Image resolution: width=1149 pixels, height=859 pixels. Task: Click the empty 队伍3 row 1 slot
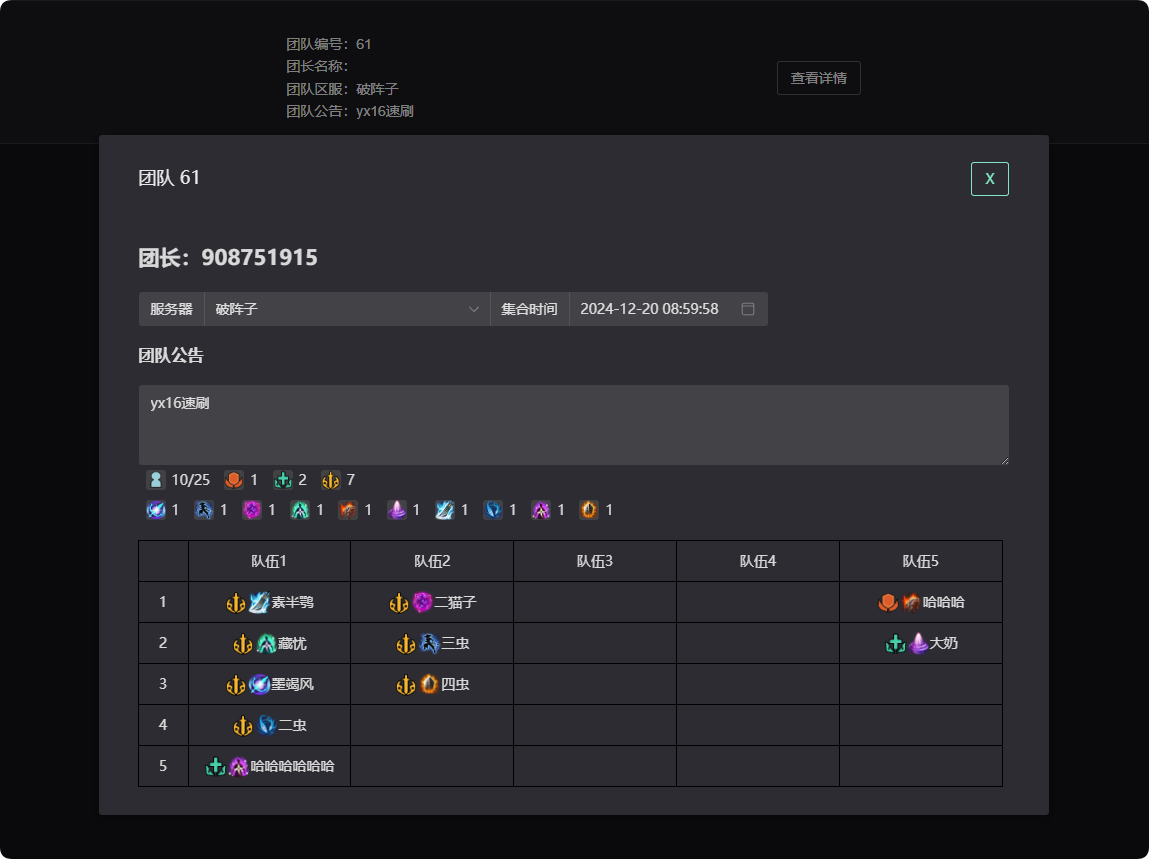(595, 603)
